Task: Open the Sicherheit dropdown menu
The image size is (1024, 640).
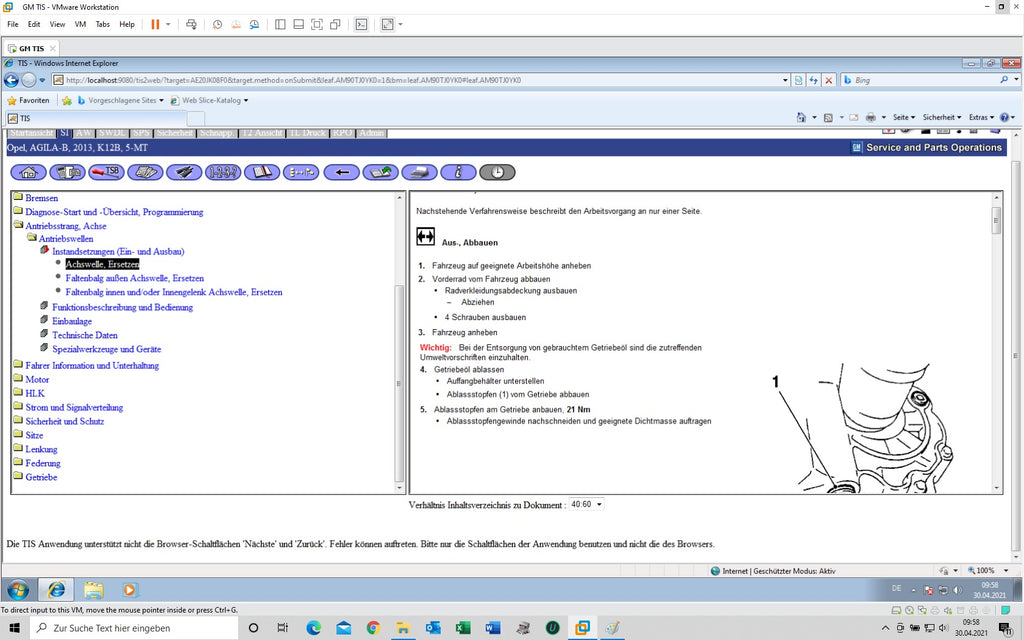Action: coord(942,118)
